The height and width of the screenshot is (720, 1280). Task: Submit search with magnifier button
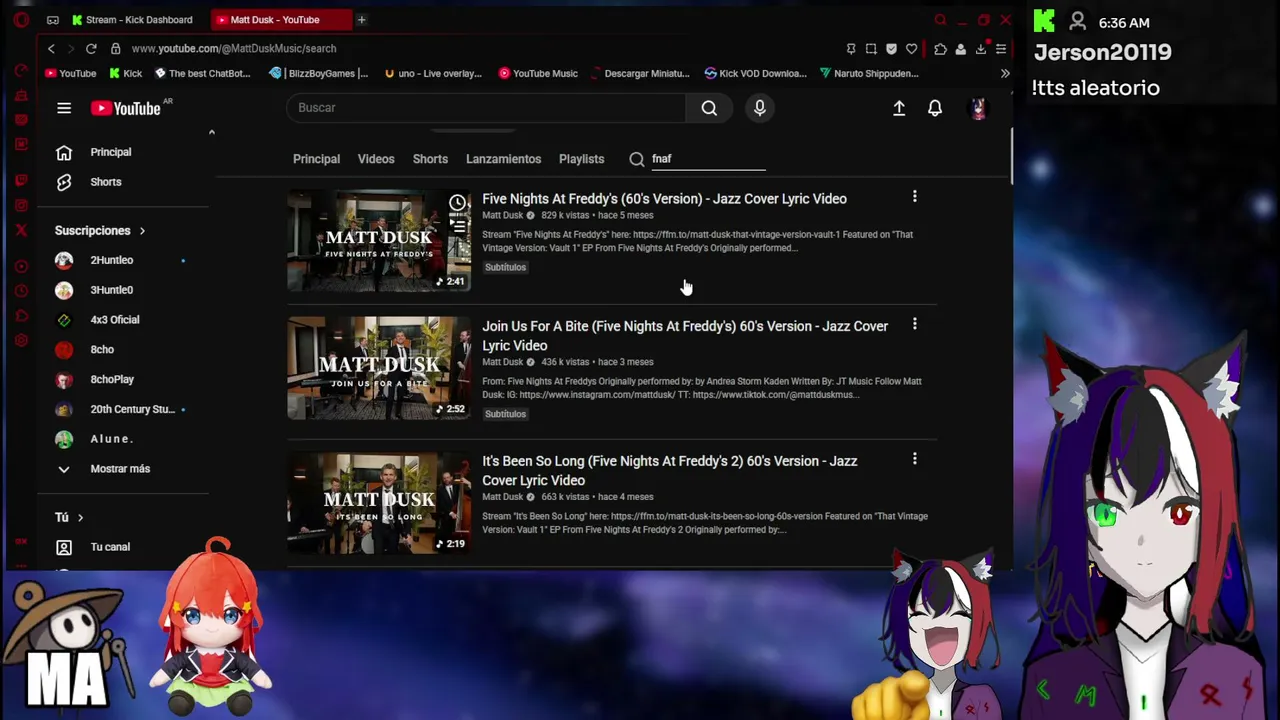[709, 108]
